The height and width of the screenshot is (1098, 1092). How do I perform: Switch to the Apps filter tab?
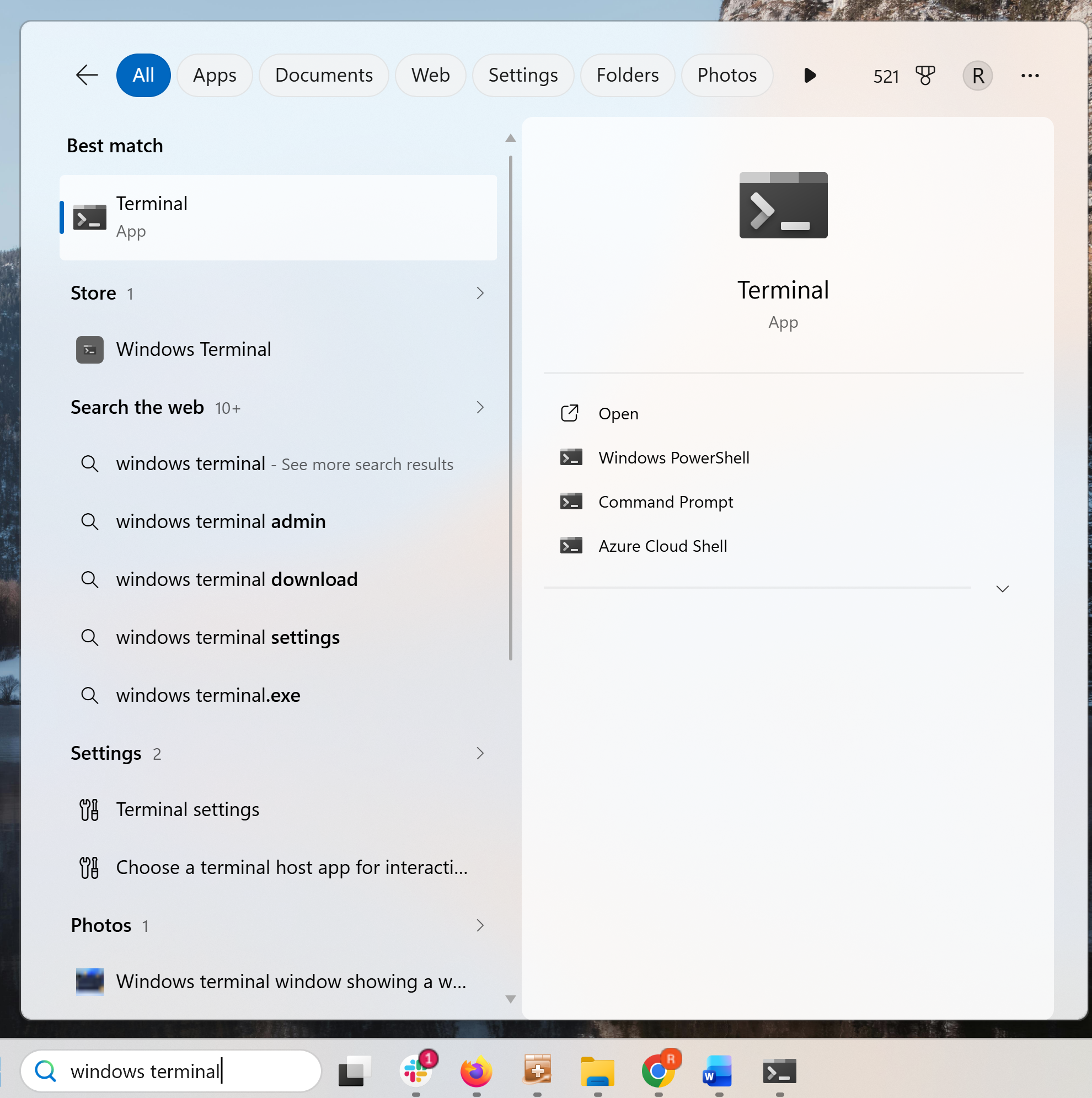[x=215, y=75]
